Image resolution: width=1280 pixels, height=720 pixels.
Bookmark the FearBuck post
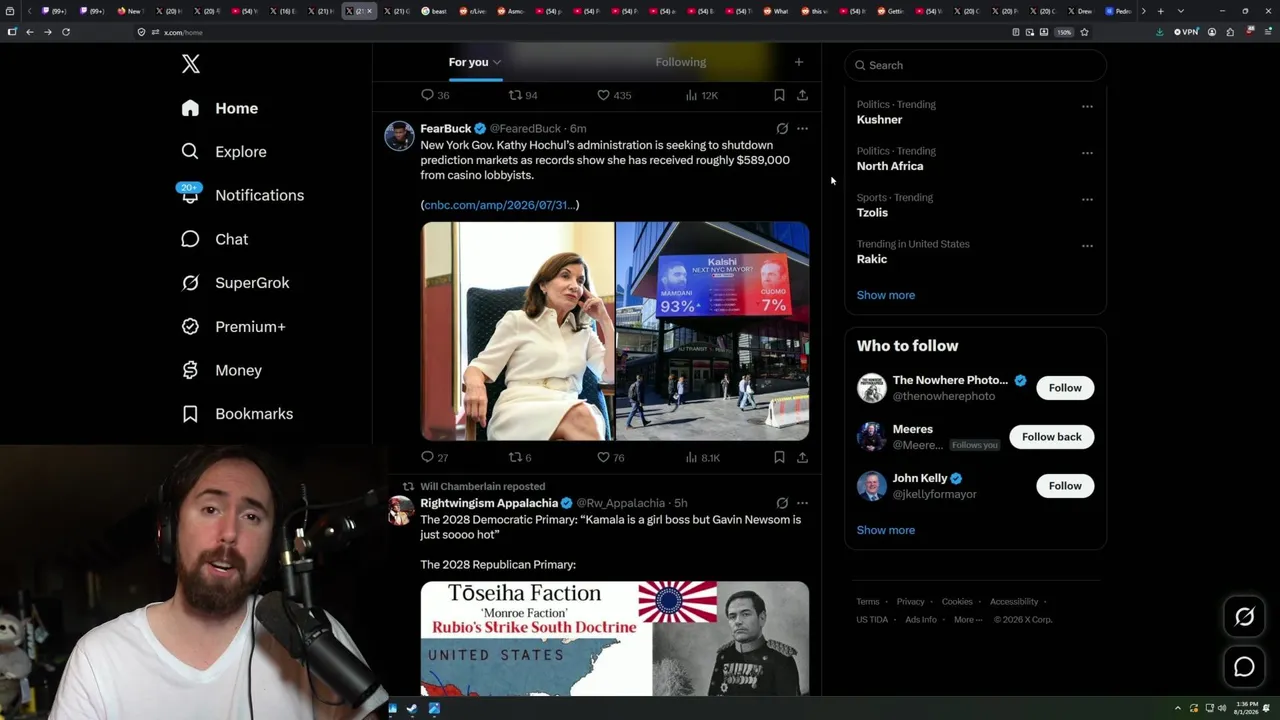pos(779,457)
